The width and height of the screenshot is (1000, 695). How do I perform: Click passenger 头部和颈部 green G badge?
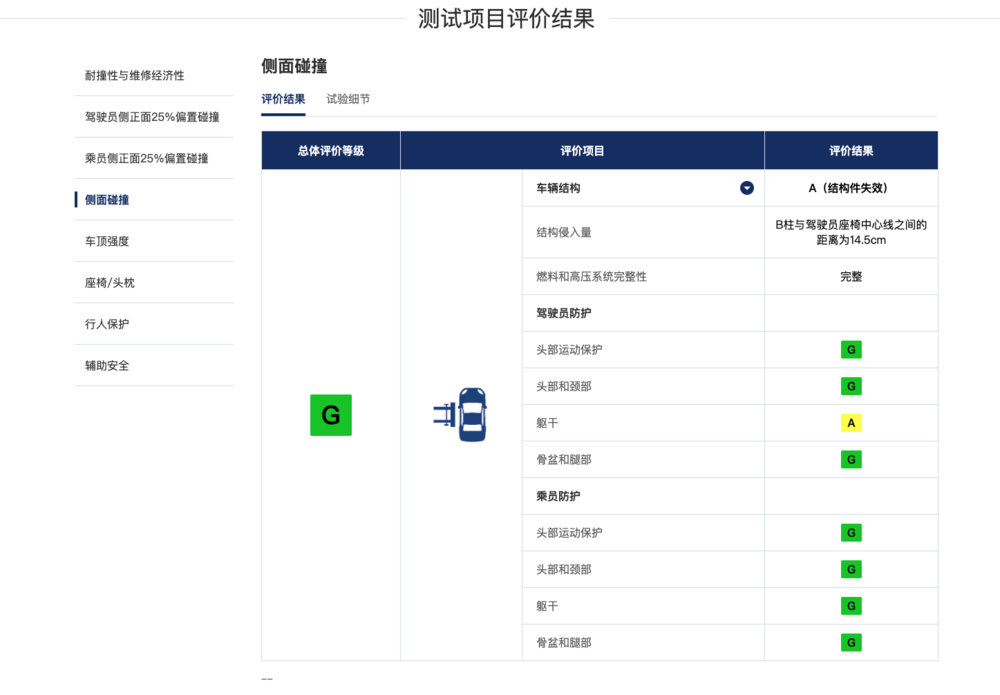851,570
